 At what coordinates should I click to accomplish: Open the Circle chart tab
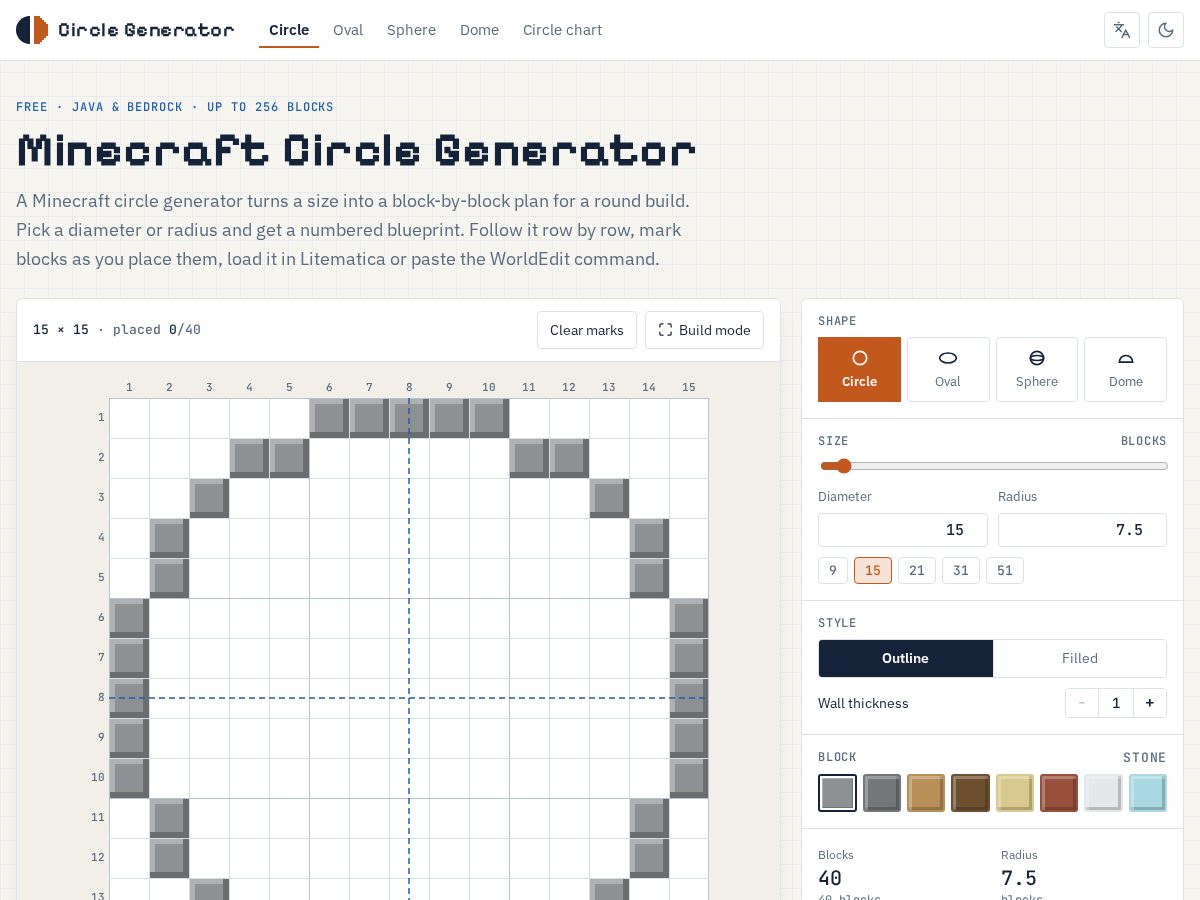[563, 30]
